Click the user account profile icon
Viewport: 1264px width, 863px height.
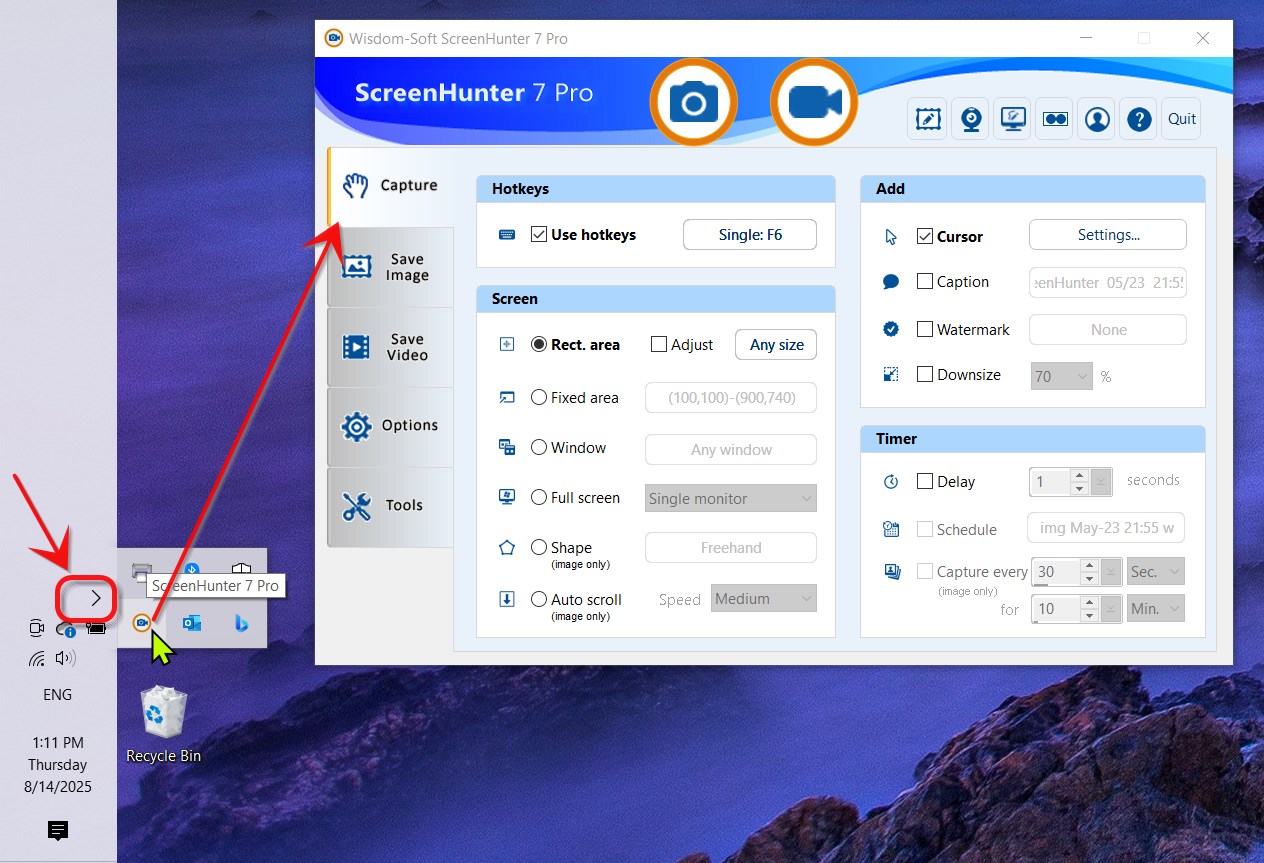click(x=1097, y=119)
